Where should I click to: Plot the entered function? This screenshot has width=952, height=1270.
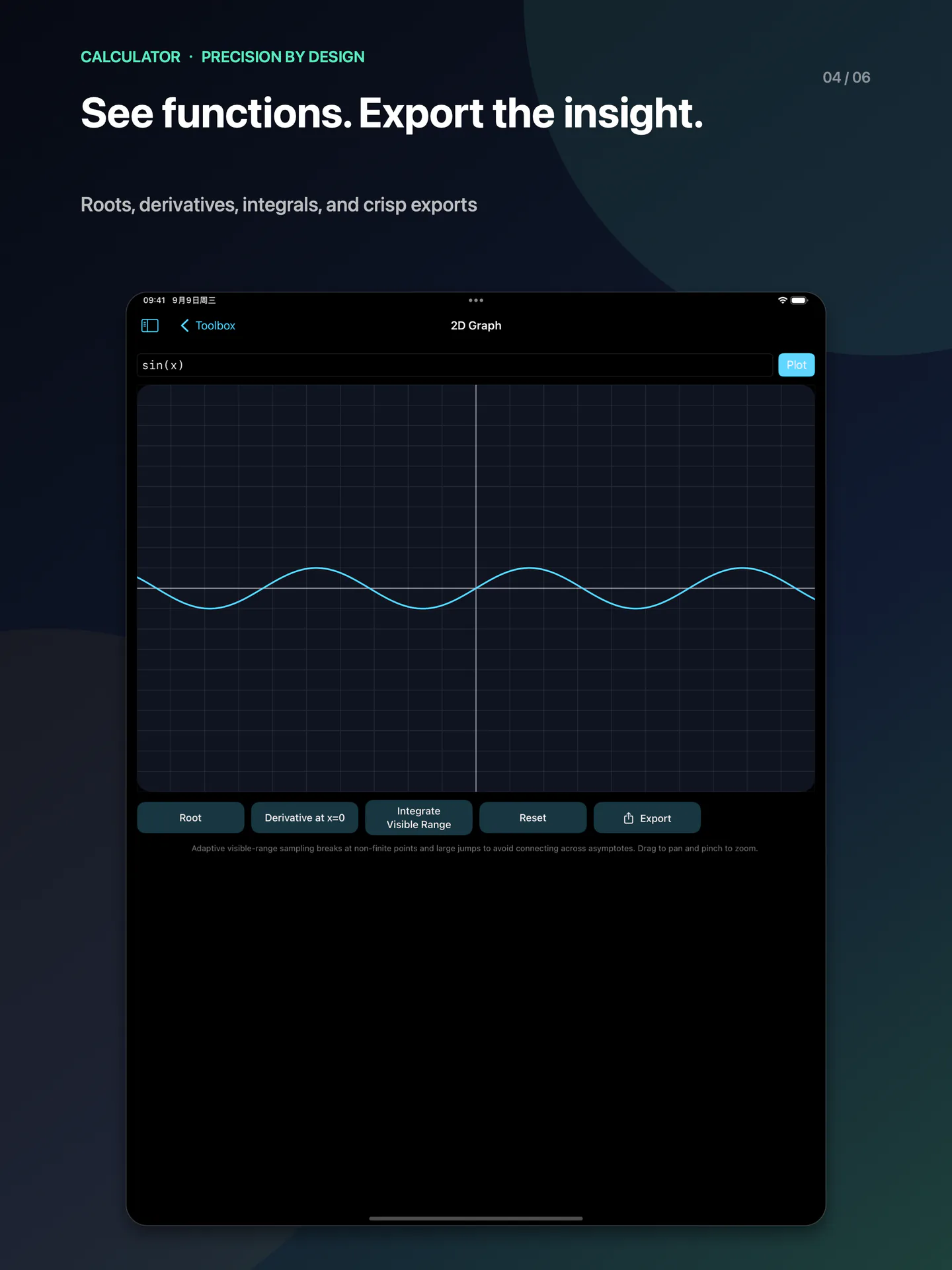(x=797, y=365)
